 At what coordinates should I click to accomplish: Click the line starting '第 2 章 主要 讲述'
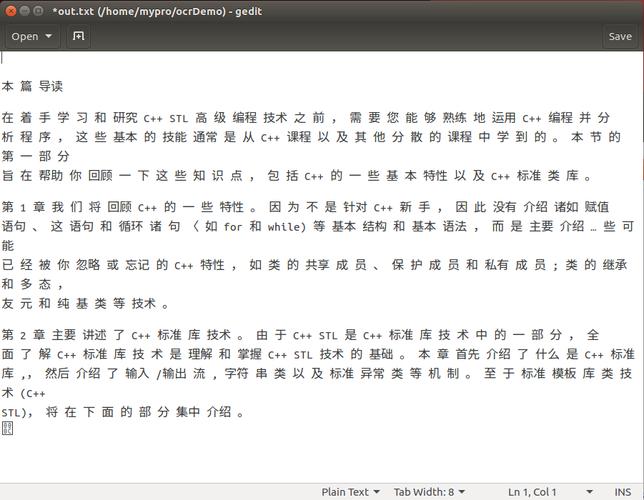(x=300, y=335)
